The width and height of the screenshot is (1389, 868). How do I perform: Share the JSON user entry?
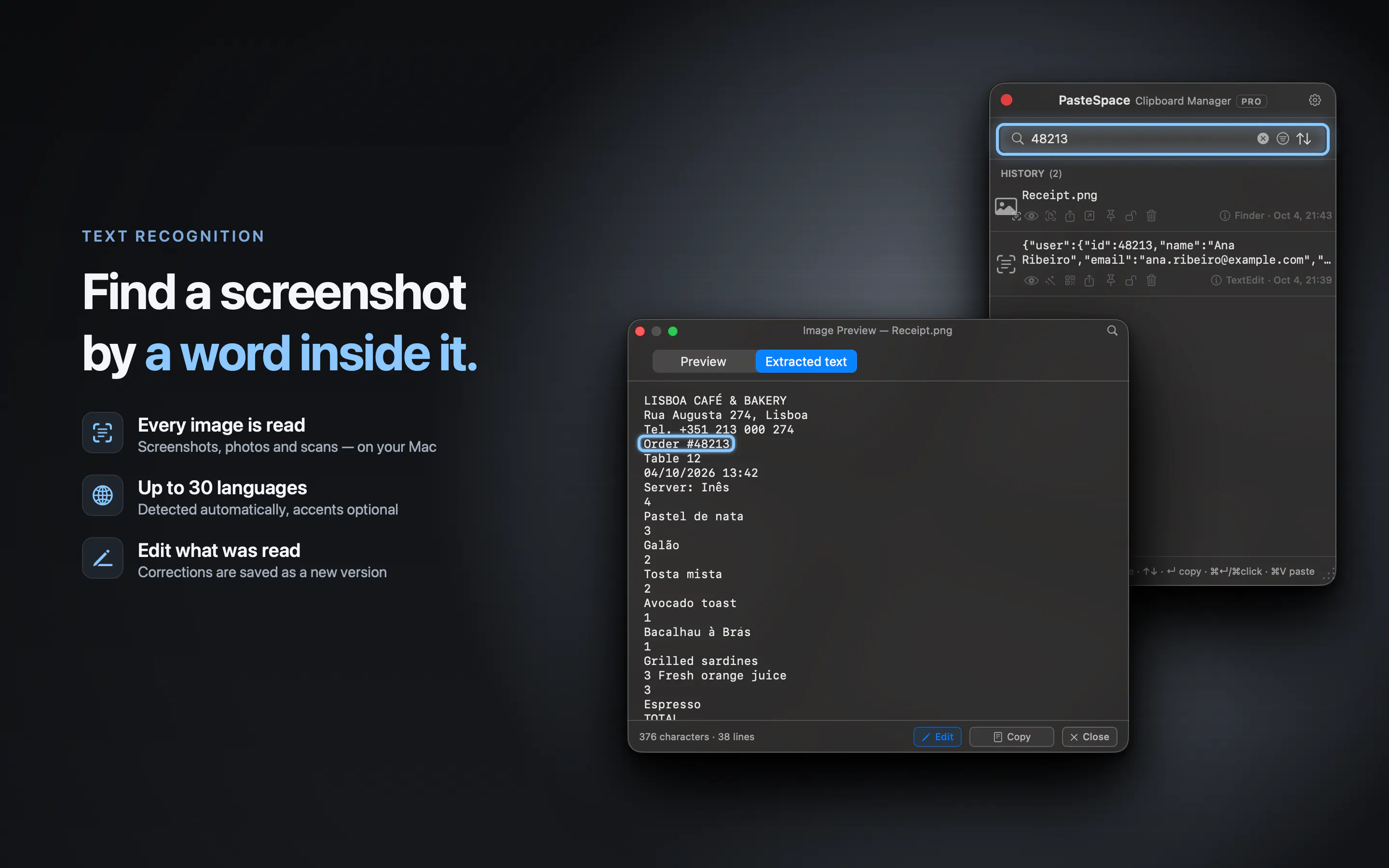coord(1089,281)
